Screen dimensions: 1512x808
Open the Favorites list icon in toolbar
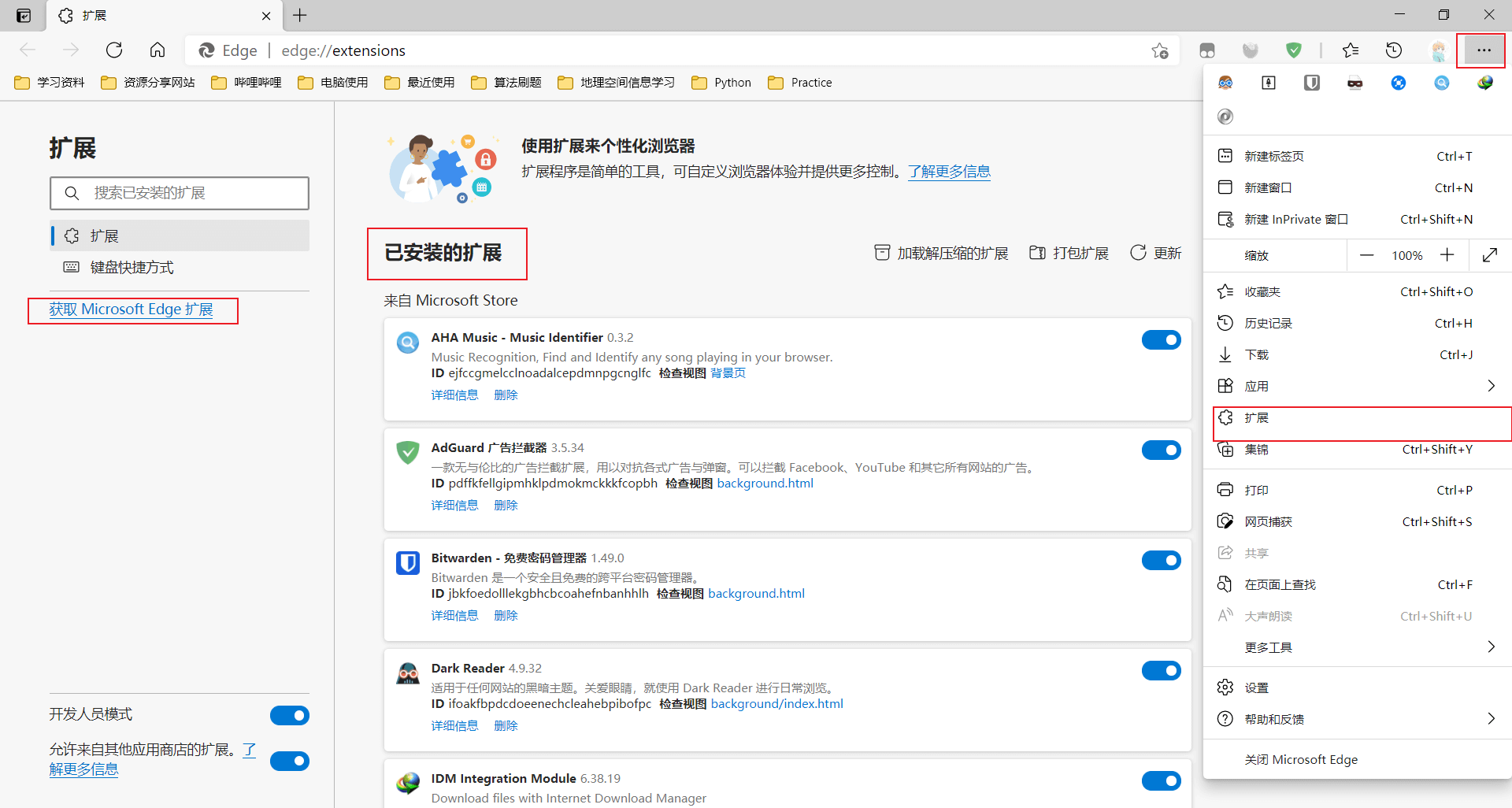tap(1351, 50)
